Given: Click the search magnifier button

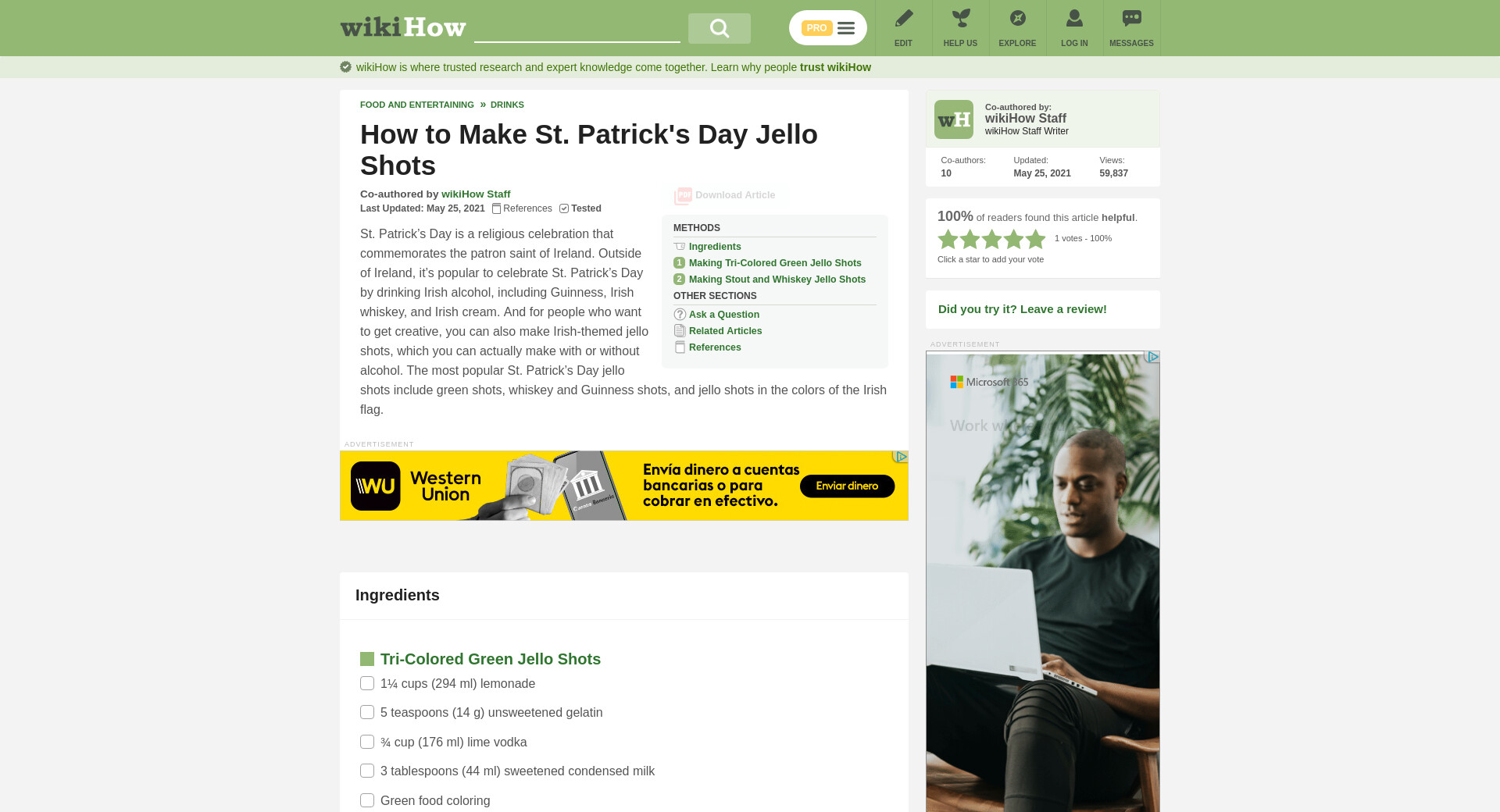Looking at the screenshot, I should (719, 29).
